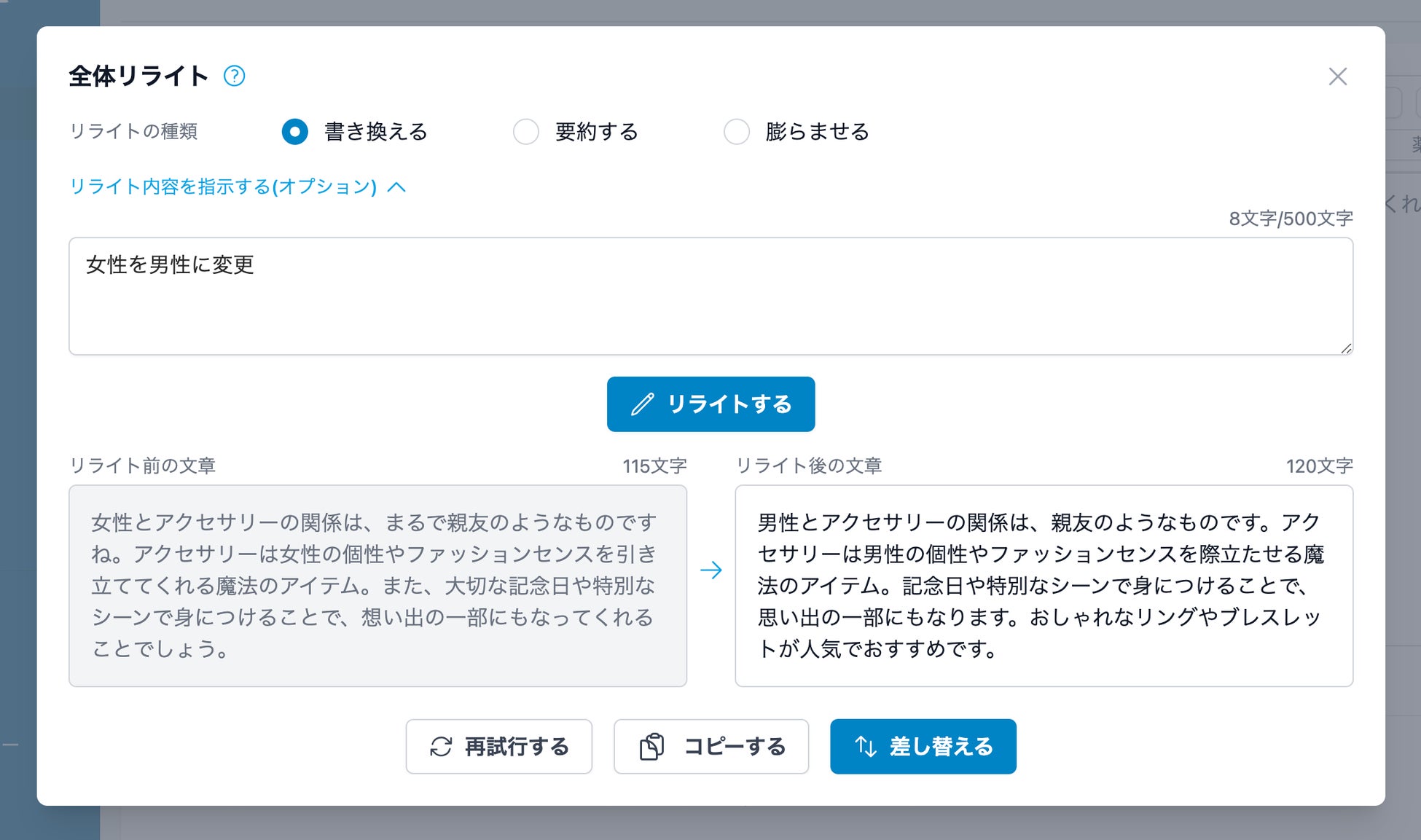Click the clipboard icon on コピーする
This screenshot has width=1421, height=840.
pos(651,747)
